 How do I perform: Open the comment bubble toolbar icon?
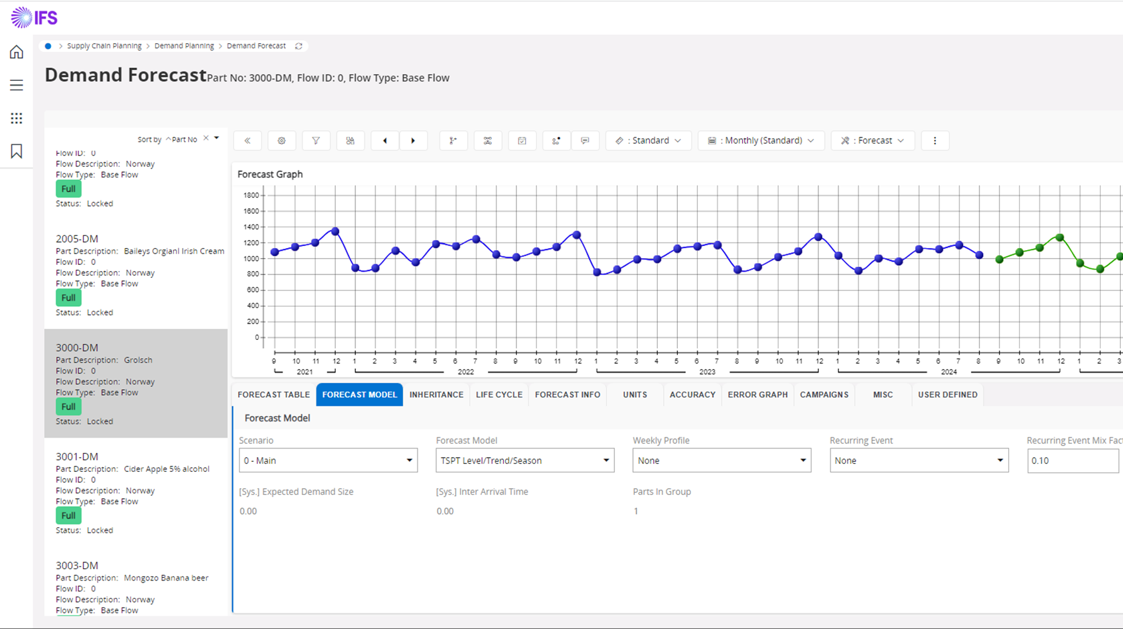coord(585,140)
